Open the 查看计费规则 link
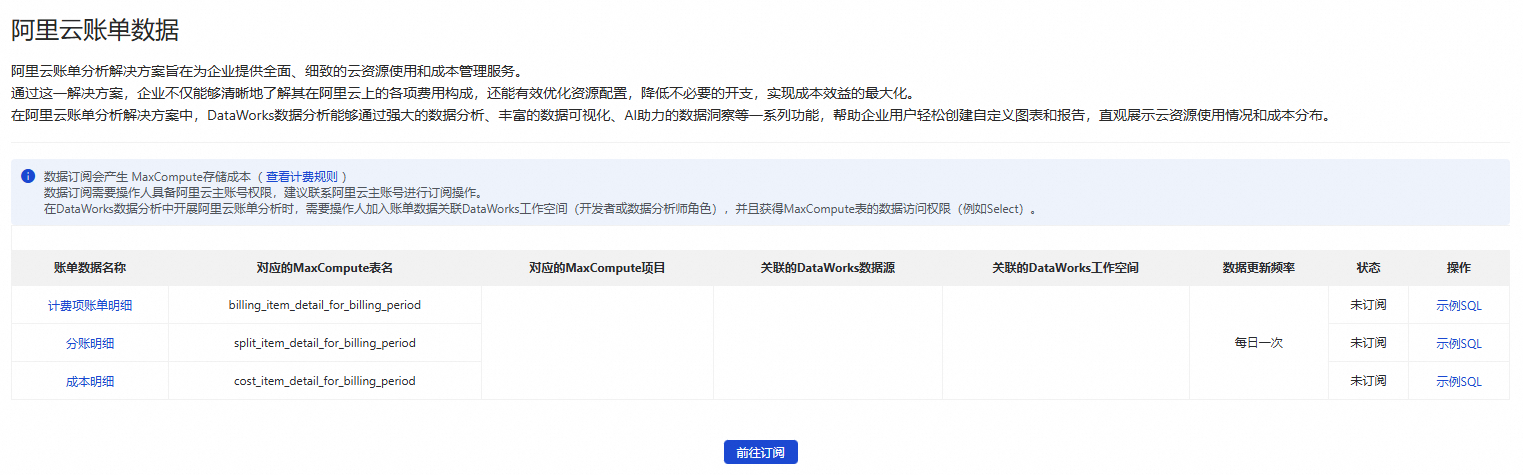The height and width of the screenshot is (475, 1523). tap(301, 176)
